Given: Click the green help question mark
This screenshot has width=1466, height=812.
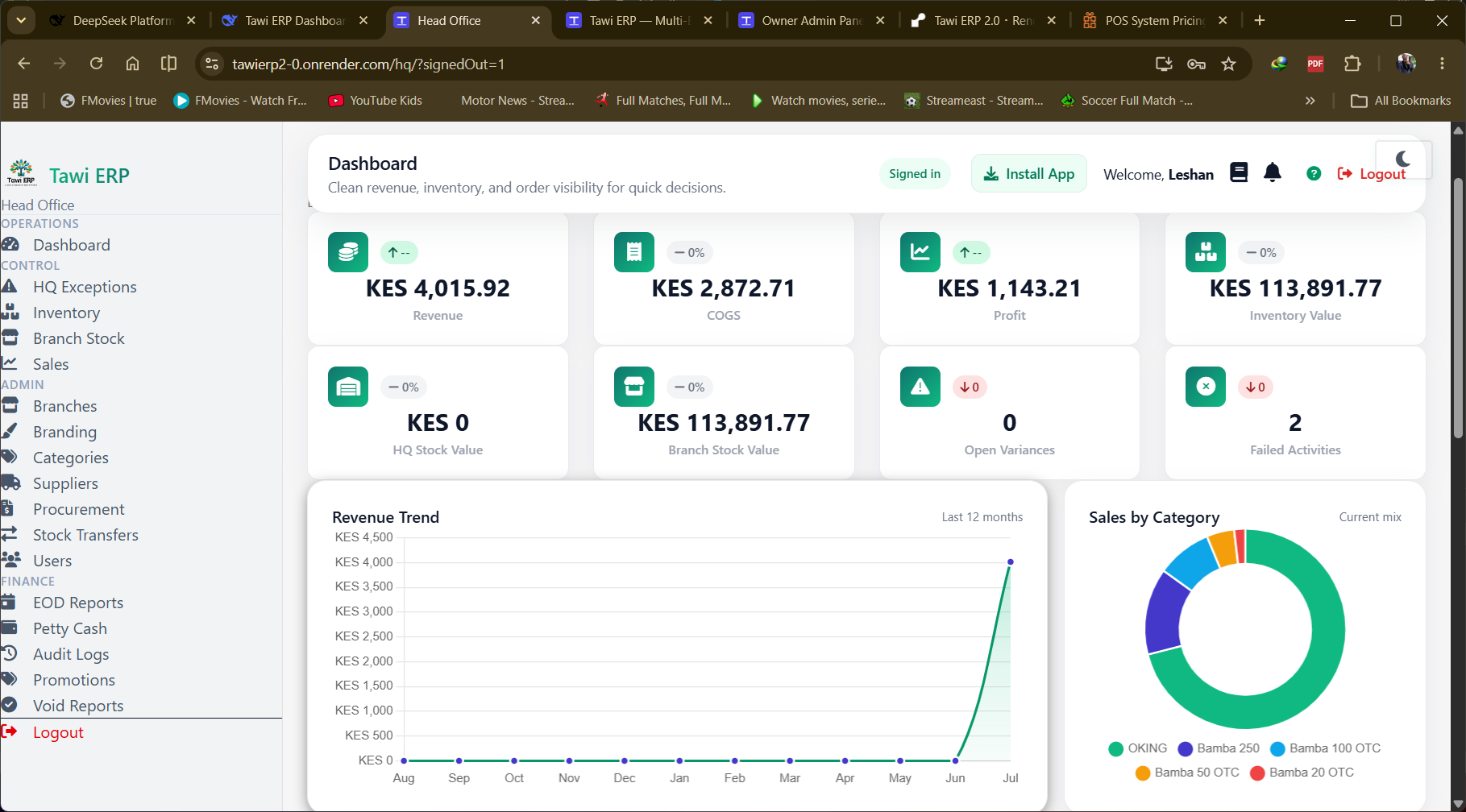Looking at the screenshot, I should (x=1314, y=173).
